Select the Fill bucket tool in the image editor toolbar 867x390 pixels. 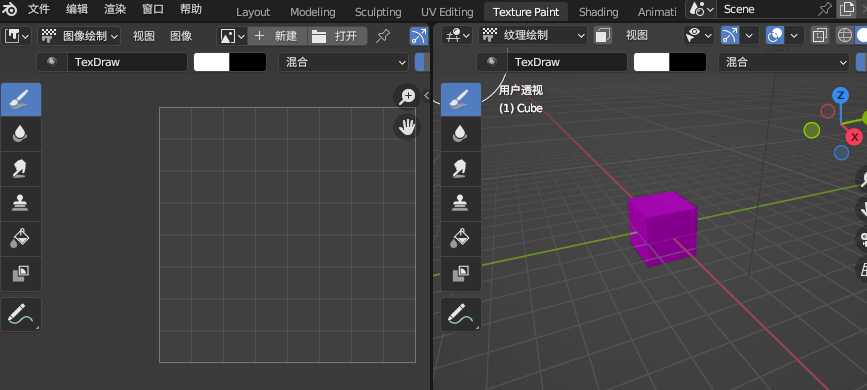tap(20, 238)
